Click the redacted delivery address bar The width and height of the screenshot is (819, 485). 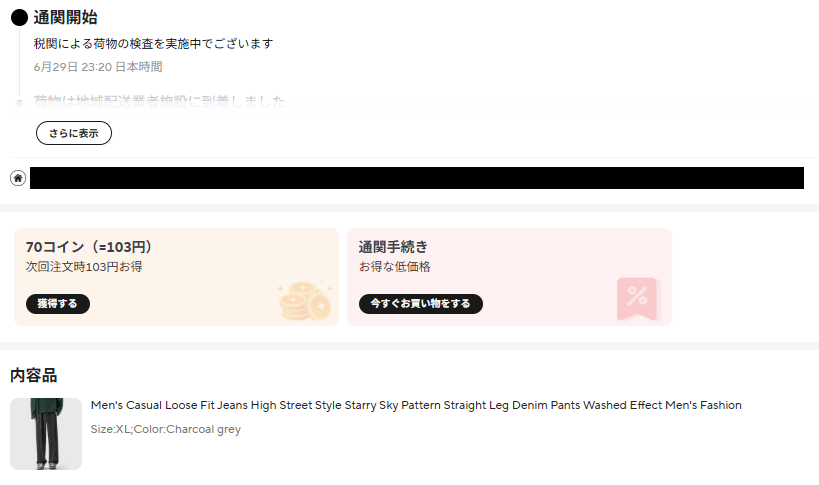tap(417, 178)
